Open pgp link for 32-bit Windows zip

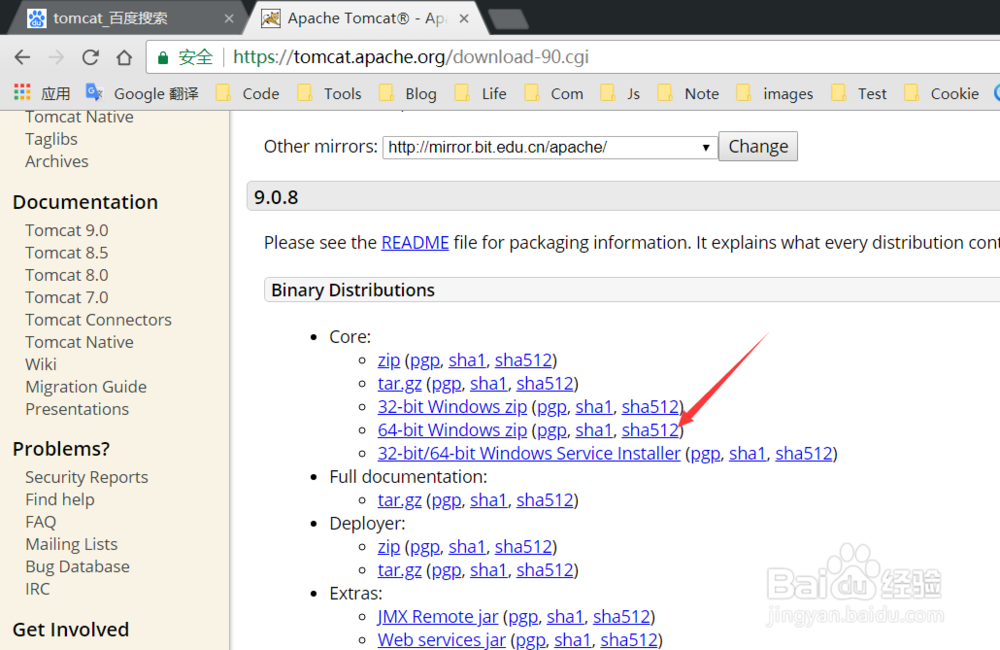(x=552, y=408)
